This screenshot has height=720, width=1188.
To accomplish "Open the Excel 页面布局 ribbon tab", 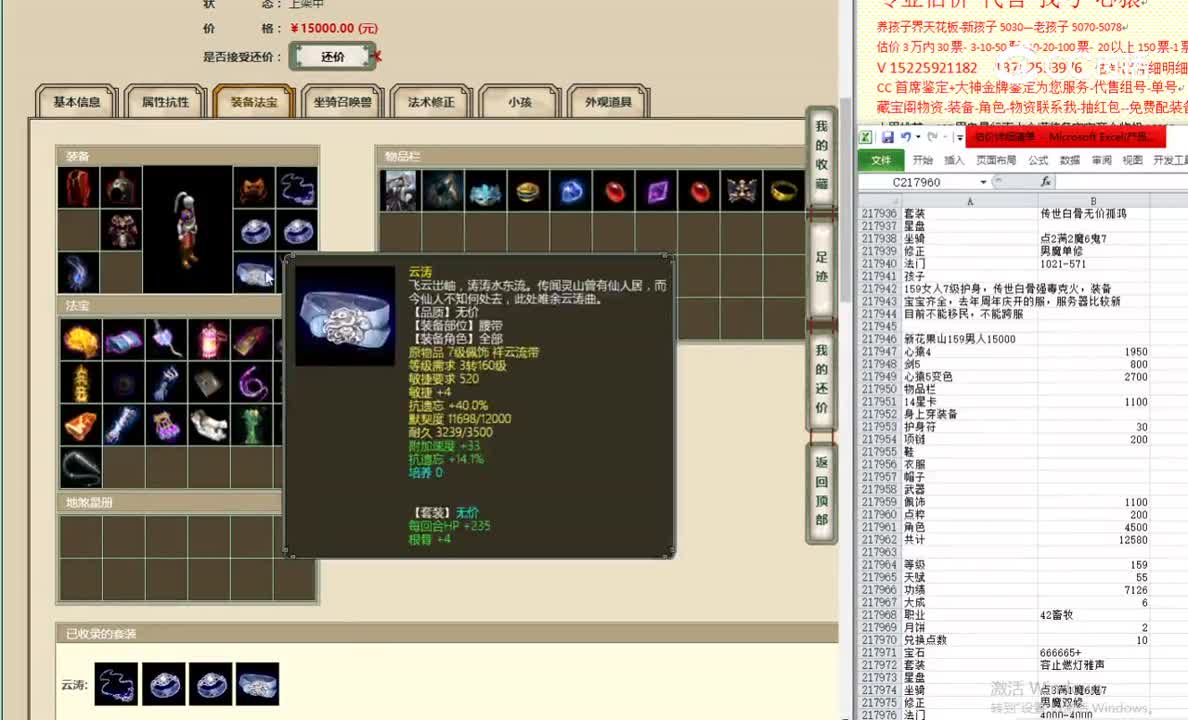I will pyautogui.click(x=996, y=160).
